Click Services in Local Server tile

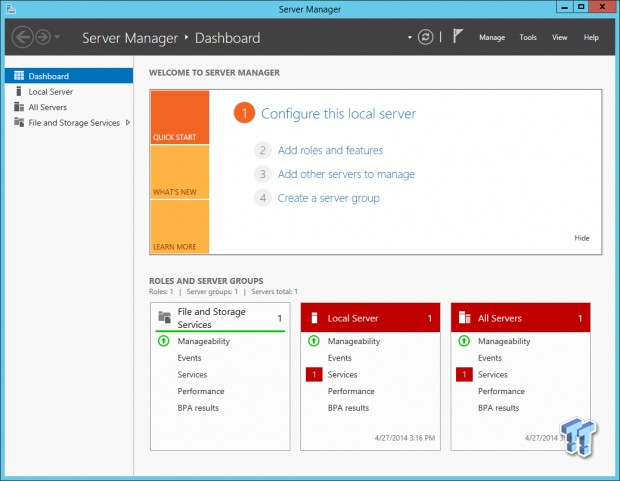[x=342, y=374]
